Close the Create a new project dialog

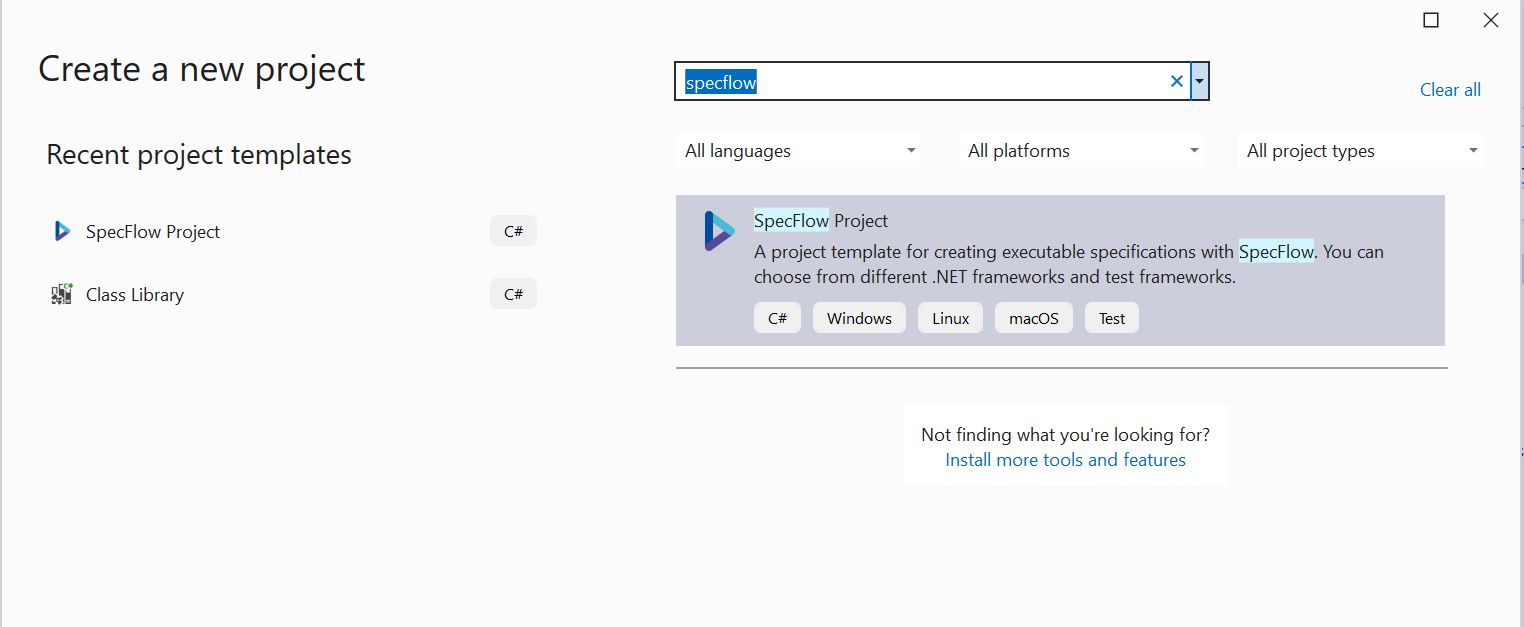[x=1491, y=20]
